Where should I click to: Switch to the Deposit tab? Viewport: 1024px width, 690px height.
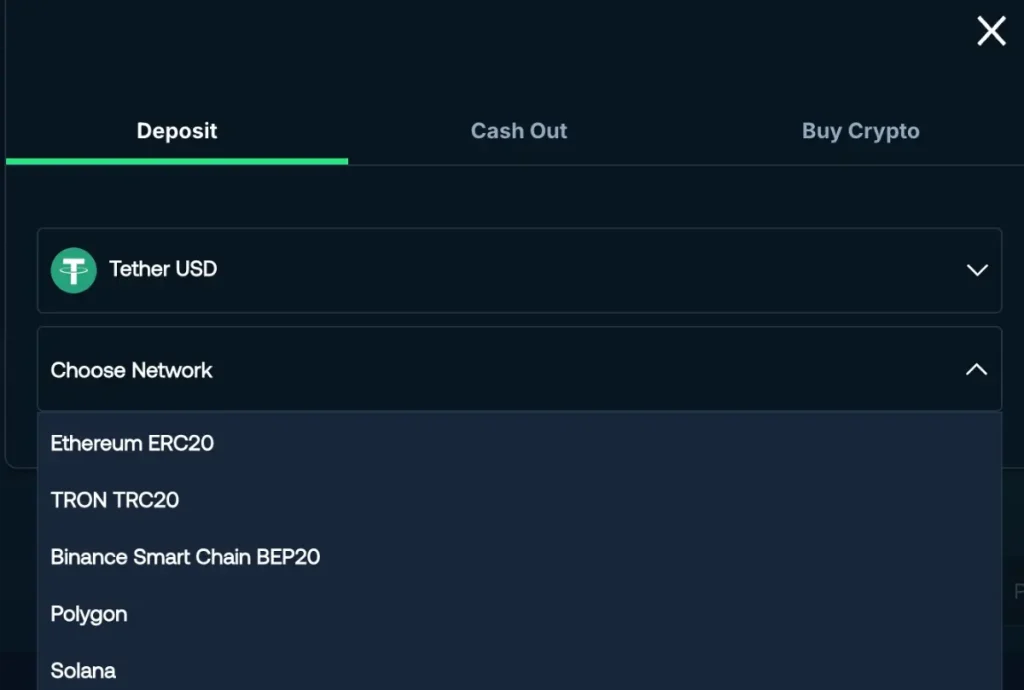[177, 131]
